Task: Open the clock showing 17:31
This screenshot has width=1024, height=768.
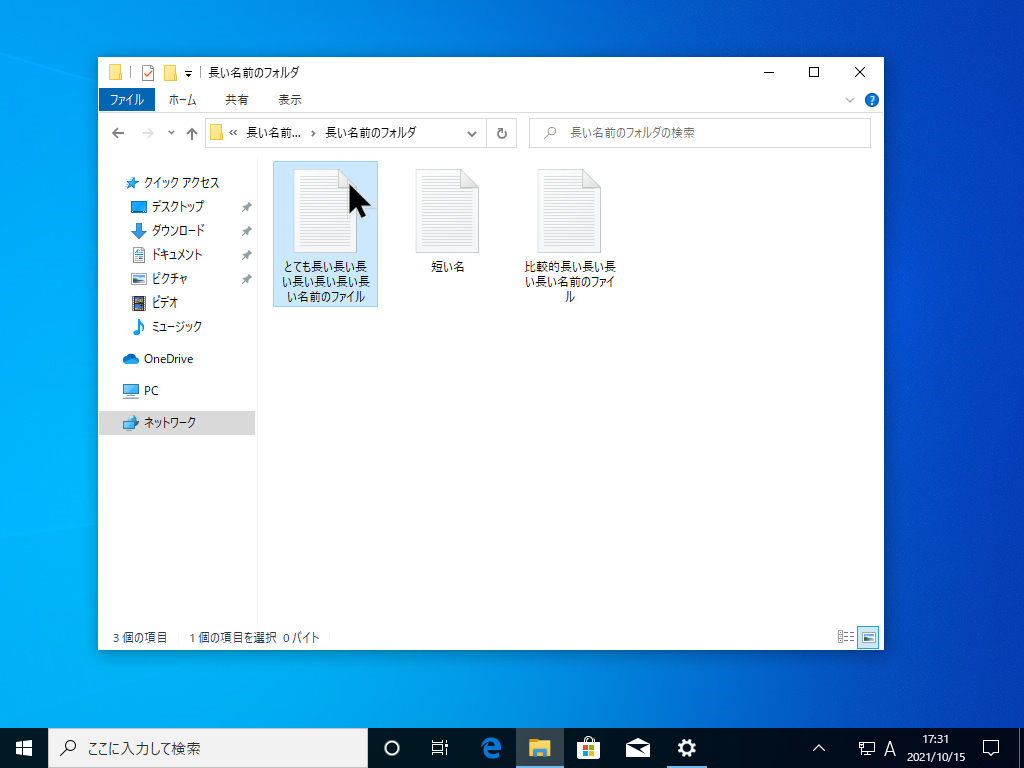Action: tap(936, 748)
